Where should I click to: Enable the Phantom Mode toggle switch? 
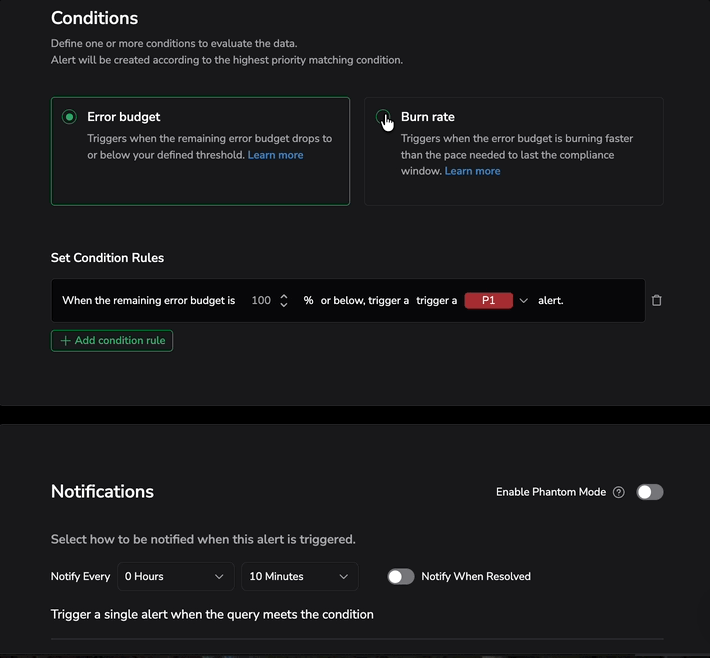[650, 492]
